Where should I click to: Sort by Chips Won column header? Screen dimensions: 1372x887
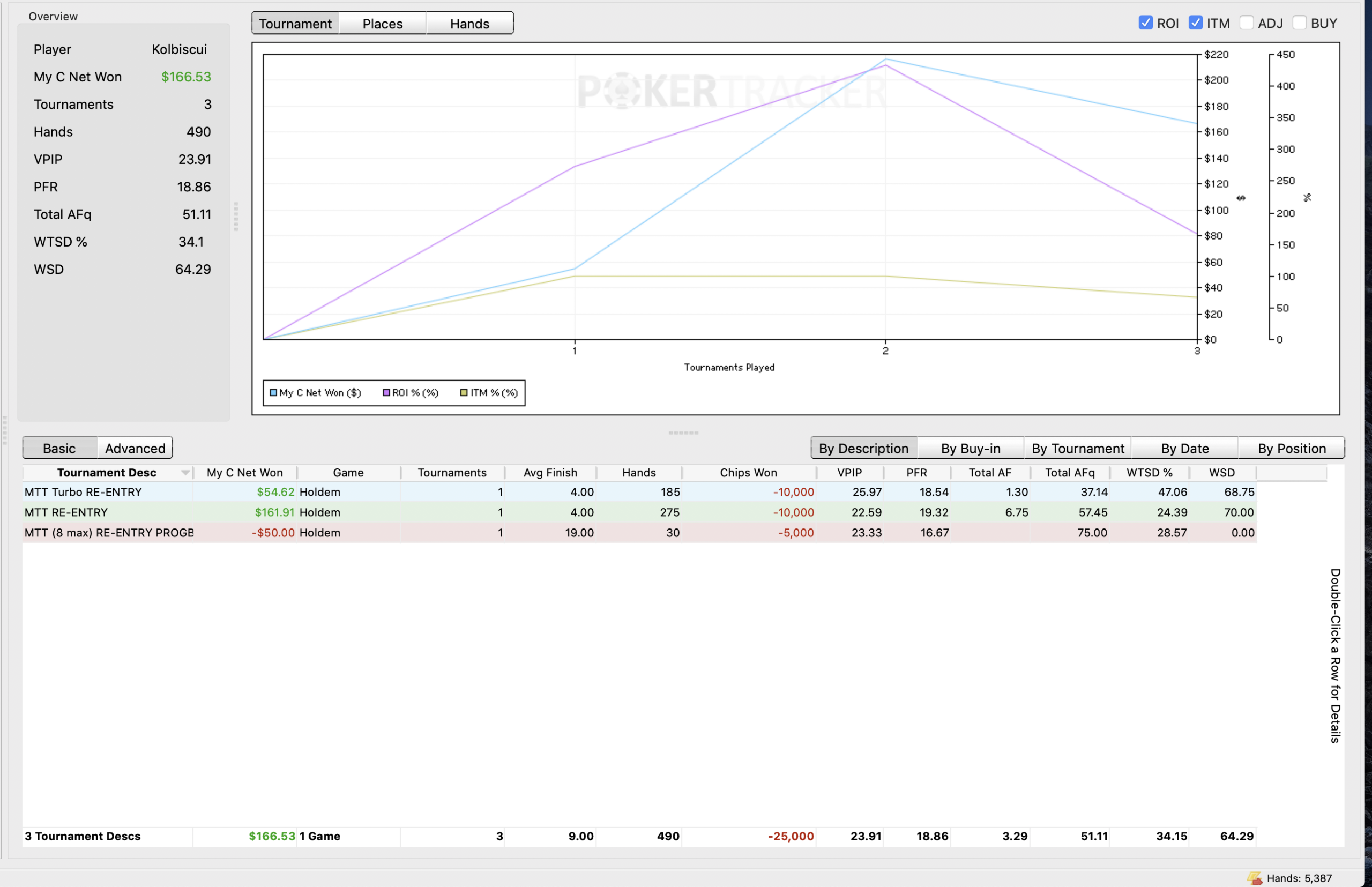(748, 473)
